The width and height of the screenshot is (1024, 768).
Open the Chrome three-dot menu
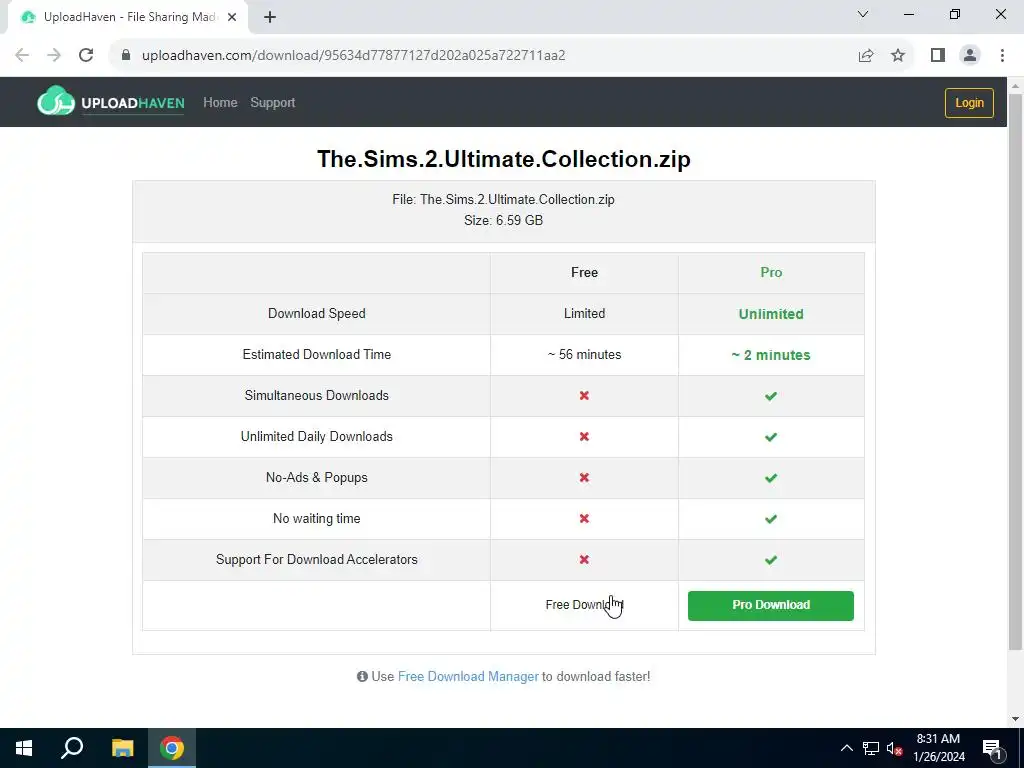1002,56
